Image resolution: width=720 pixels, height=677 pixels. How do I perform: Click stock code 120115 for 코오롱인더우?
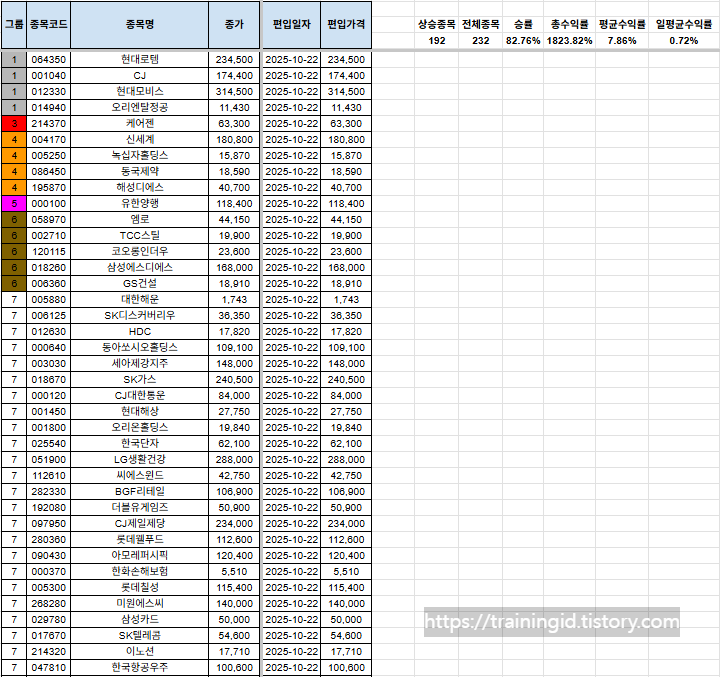point(49,252)
